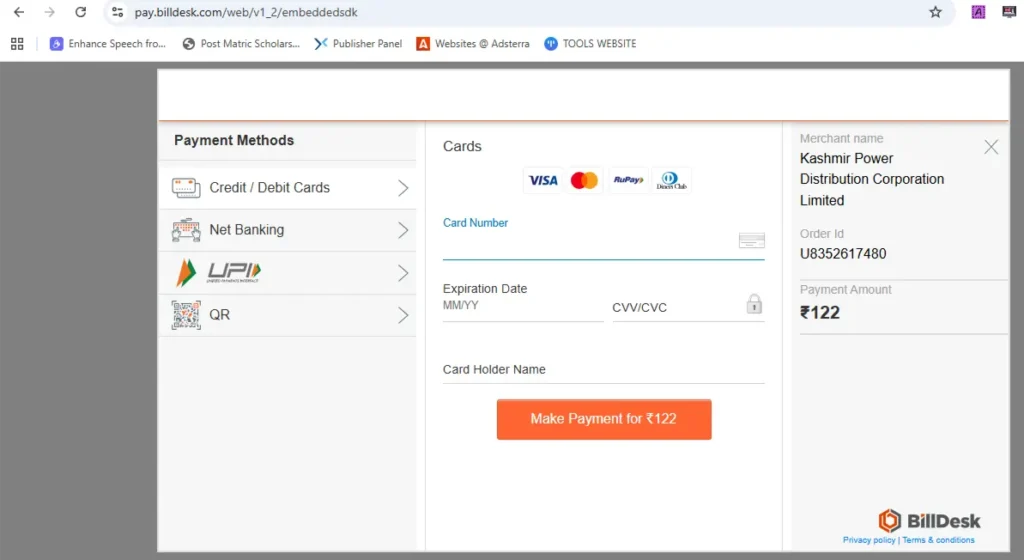Expand chevron beside QR option
1024x560 pixels.
403,315
